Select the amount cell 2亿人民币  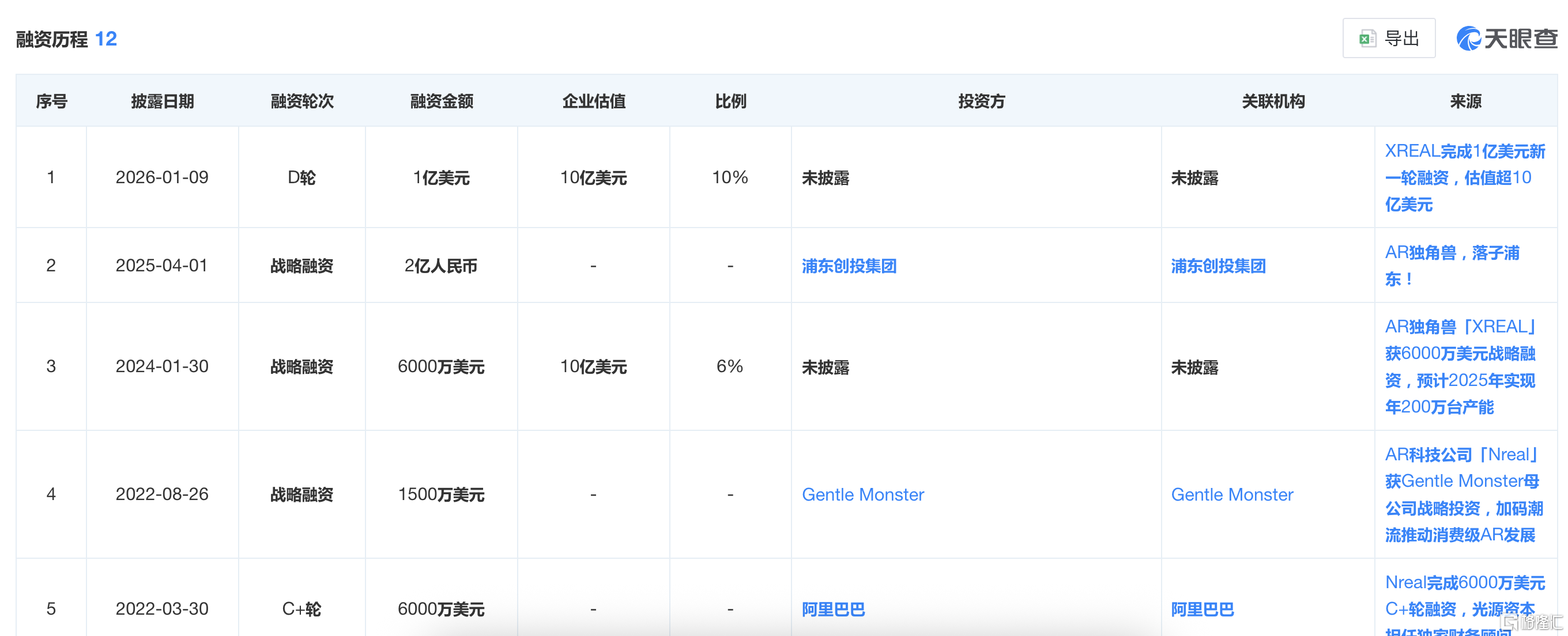pyautogui.click(x=442, y=266)
